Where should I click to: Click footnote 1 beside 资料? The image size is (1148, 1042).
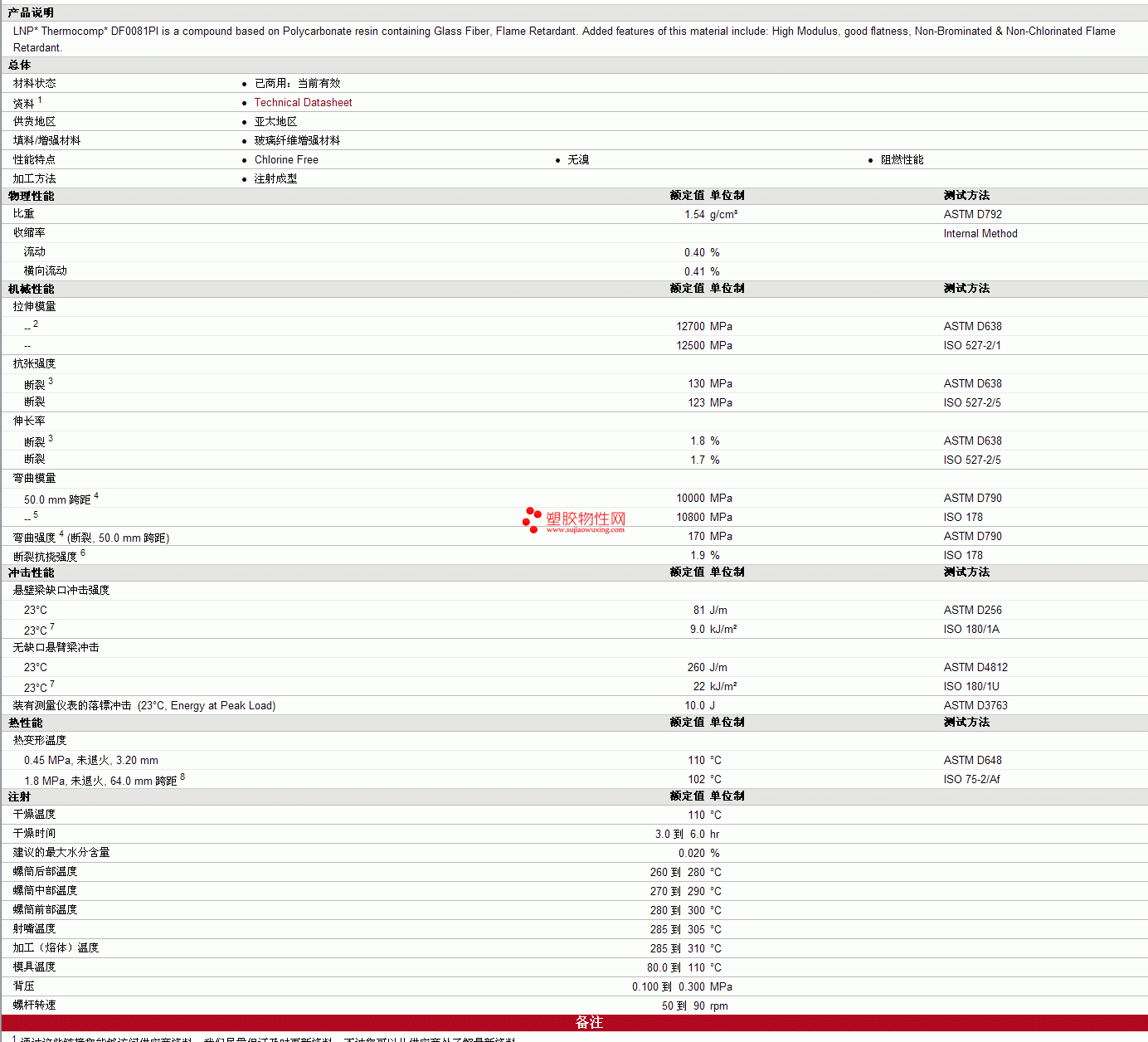click(x=40, y=100)
